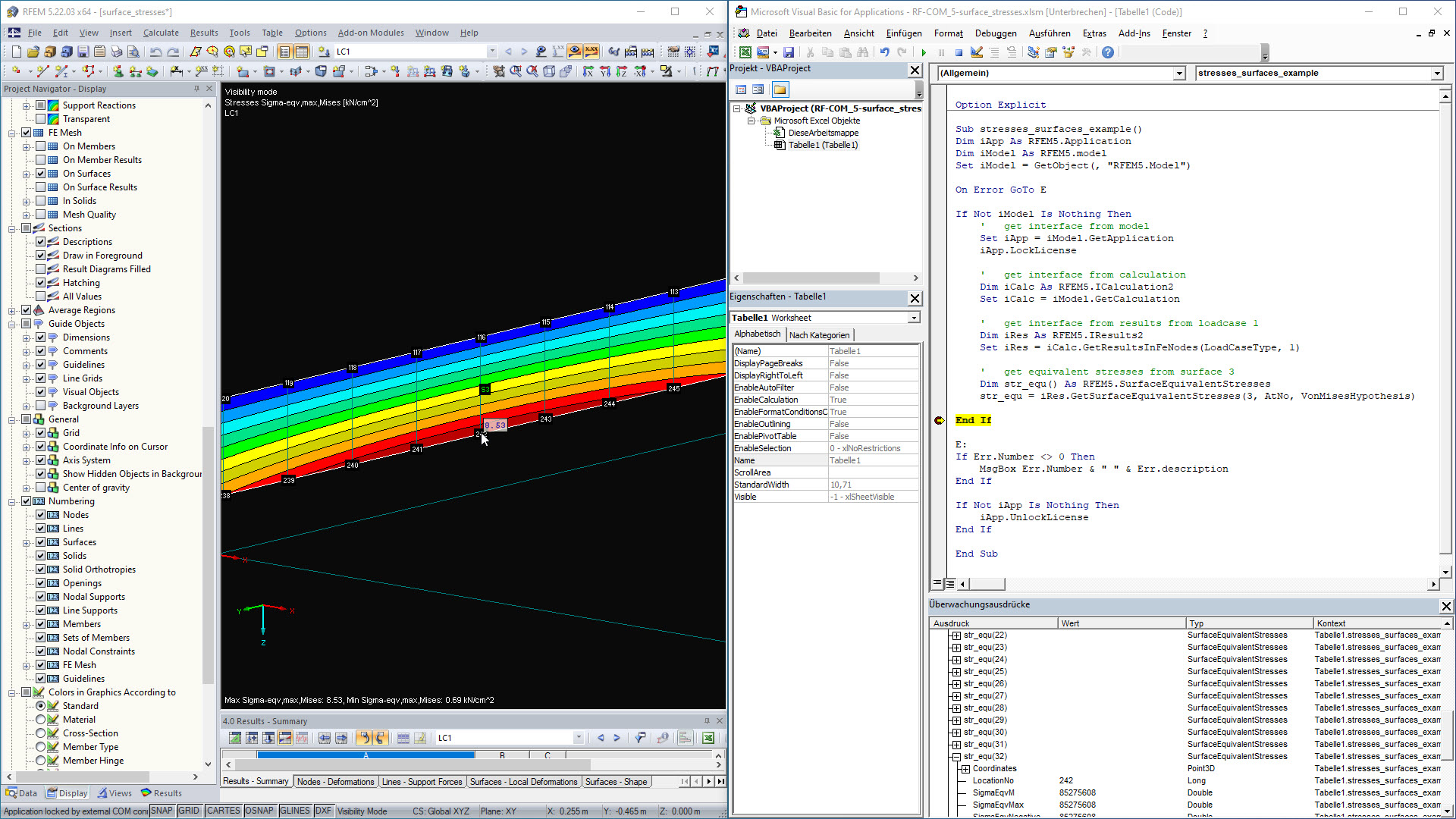This screenshot has width=1456, height=819.
Task: Pause the macro with the Break icon
Action: [940, 52]
